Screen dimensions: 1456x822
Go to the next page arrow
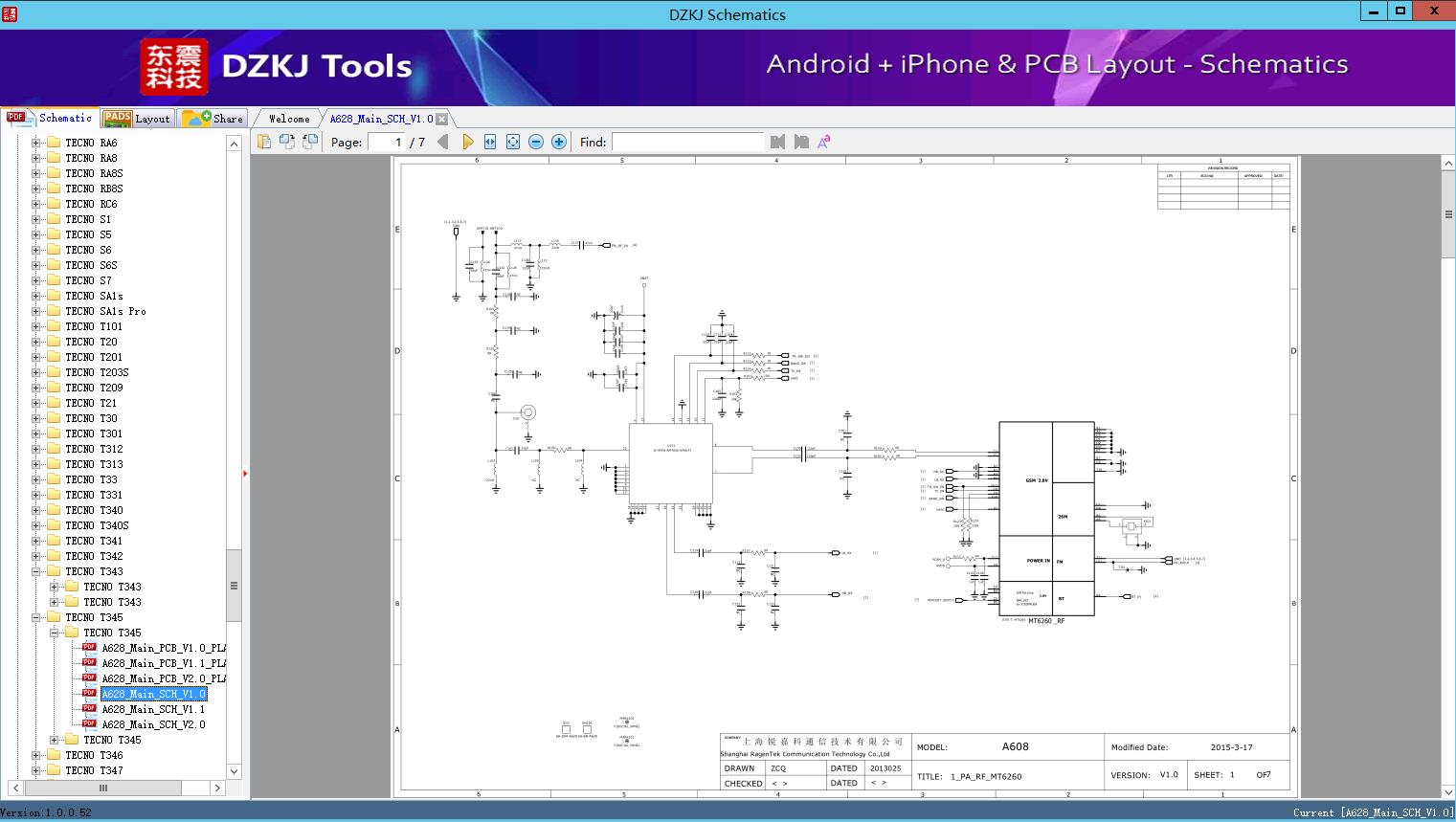click(467, 142)
